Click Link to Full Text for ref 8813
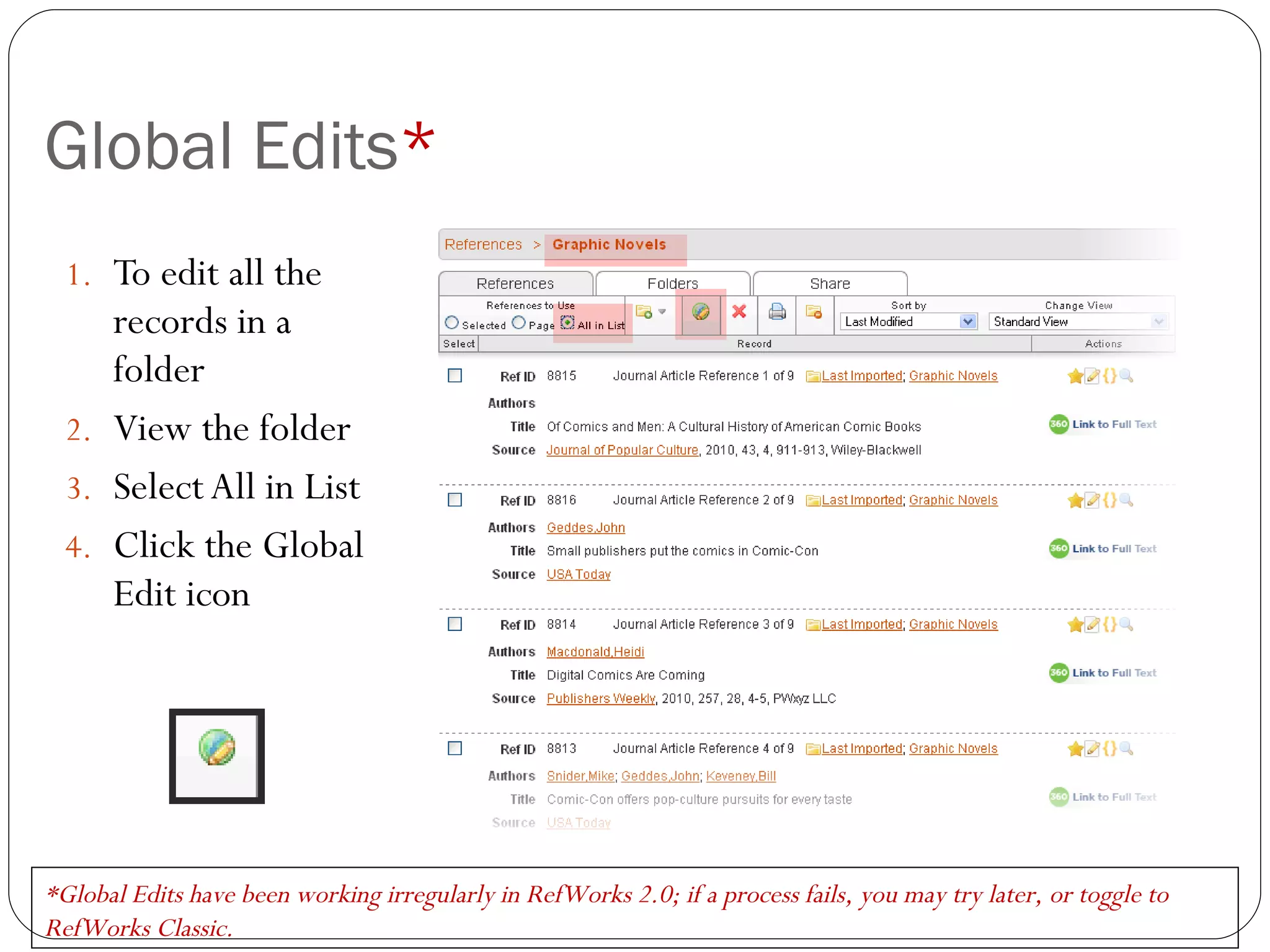This screenshot has height=952, width=1270. tap(1103, 797)
